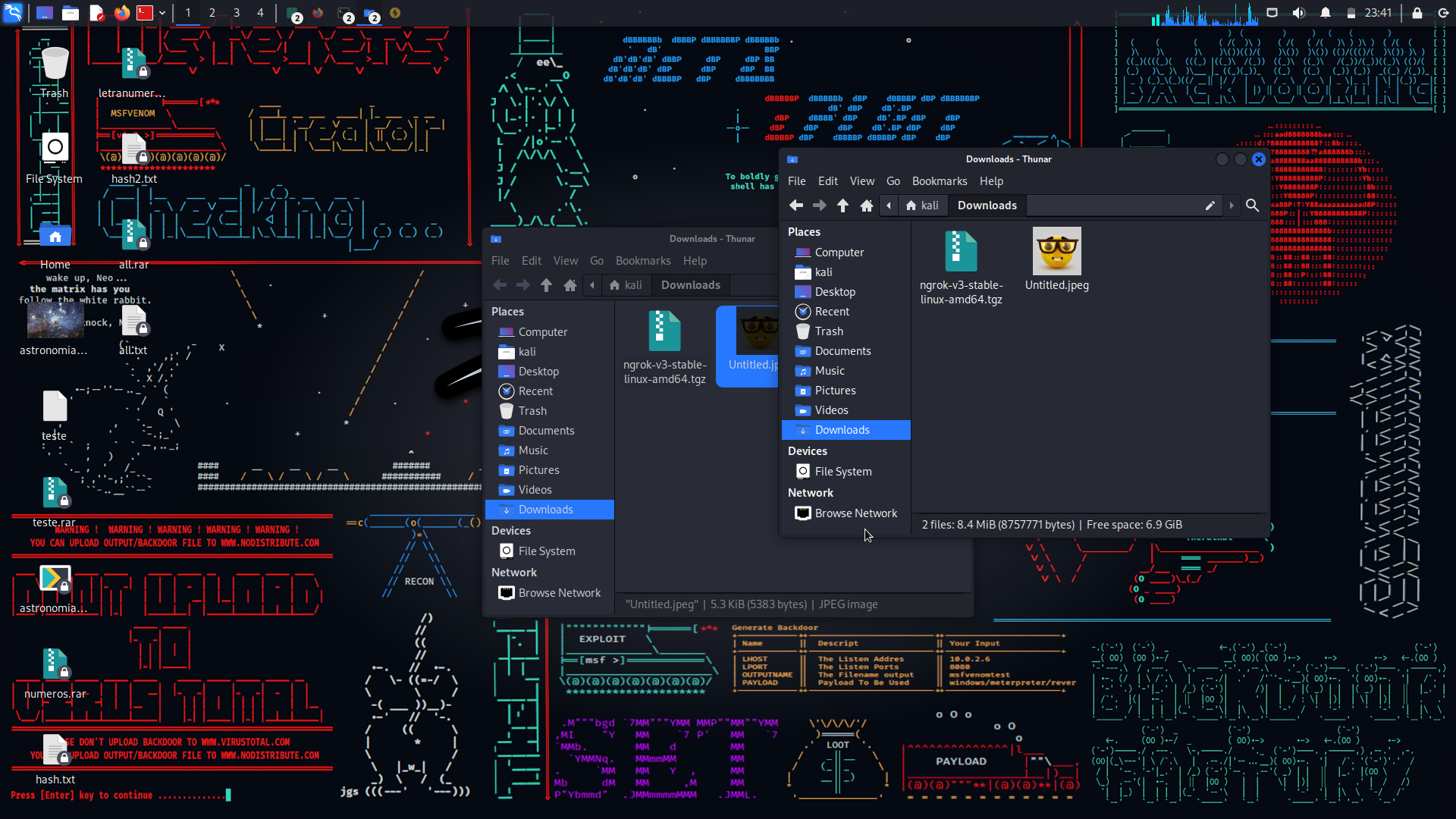Screen dimensions: 1456x819
Task: Select ngrok-v3-stable tgz file in front Thunar
Action: tap(961, 267)
